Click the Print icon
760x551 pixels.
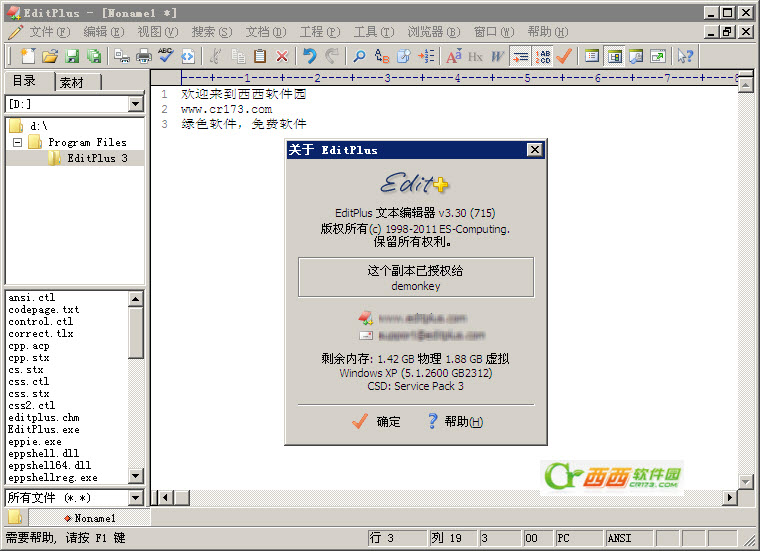(x=143, y=56)
